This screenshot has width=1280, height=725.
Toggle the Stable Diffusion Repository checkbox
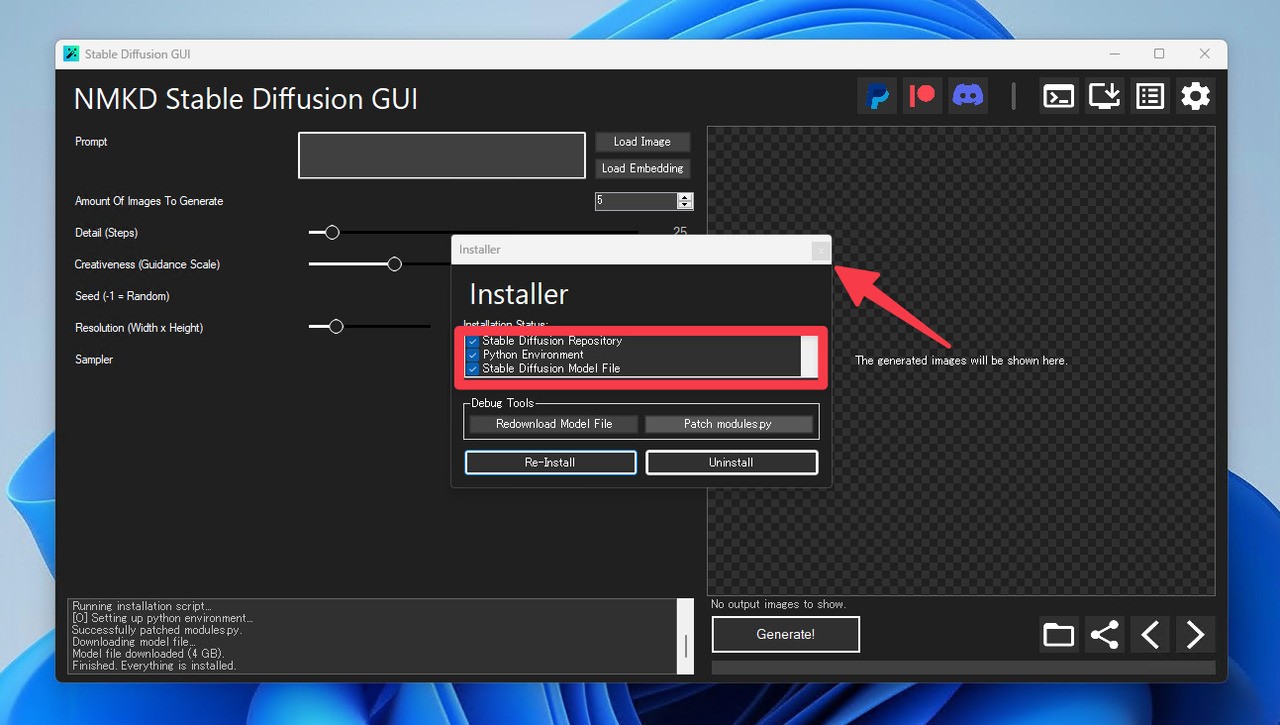point(473,341)
